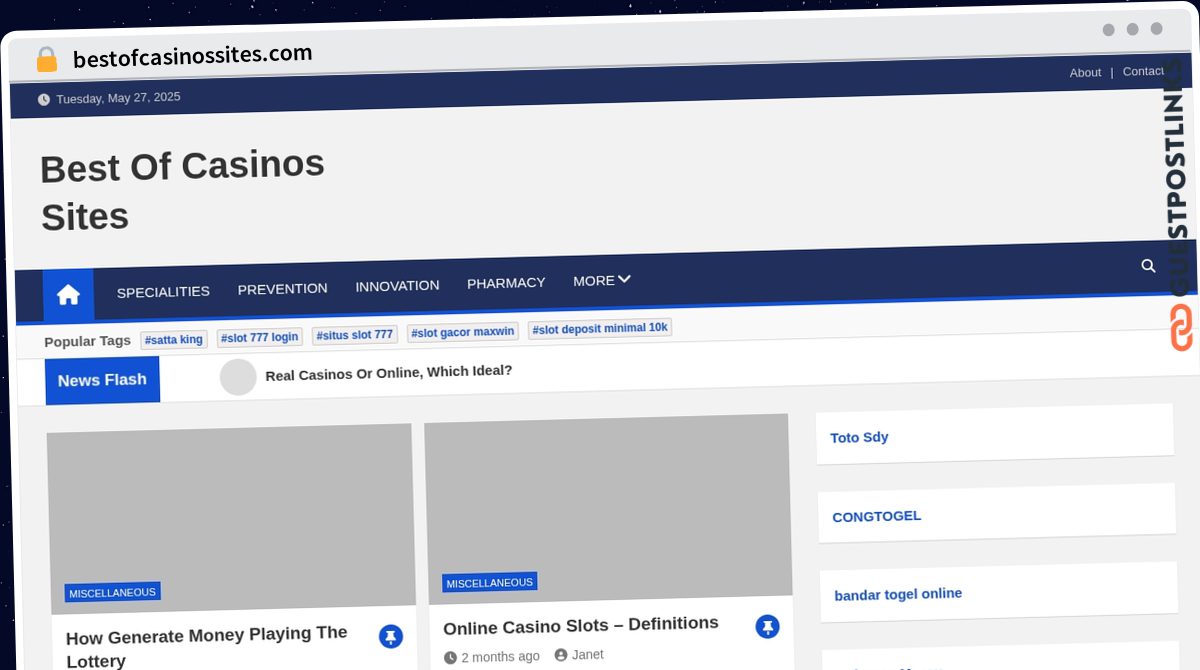1200x670 pixels.
Task: Open the About link
Action: (1085, 72)
